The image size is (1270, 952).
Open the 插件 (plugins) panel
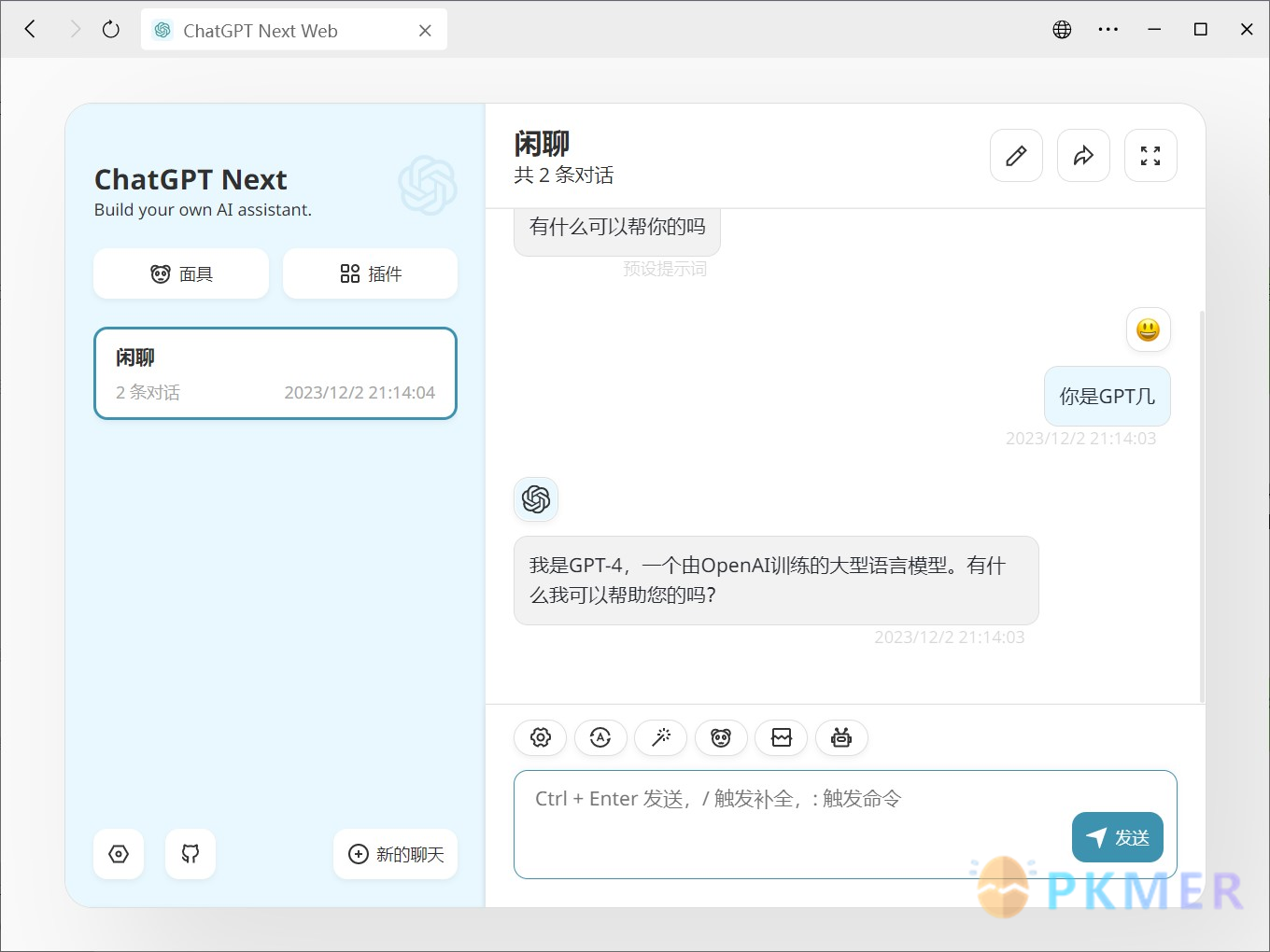[x=370, y=273]
